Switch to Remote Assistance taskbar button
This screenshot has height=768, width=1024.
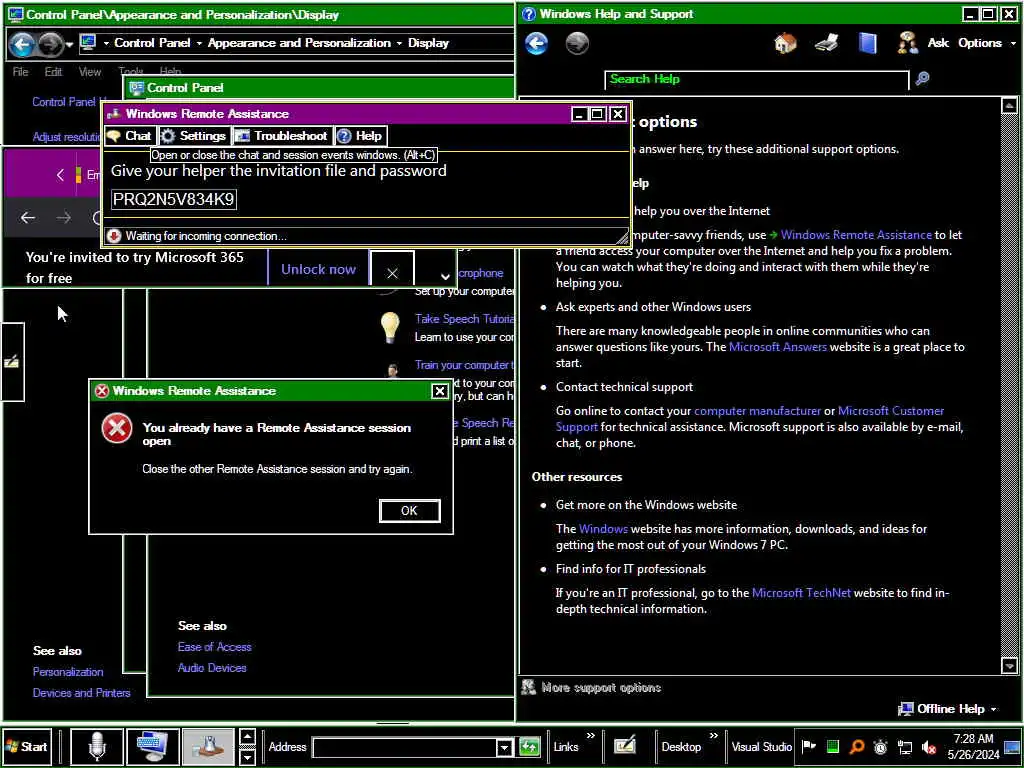click(x=208, y=746)
